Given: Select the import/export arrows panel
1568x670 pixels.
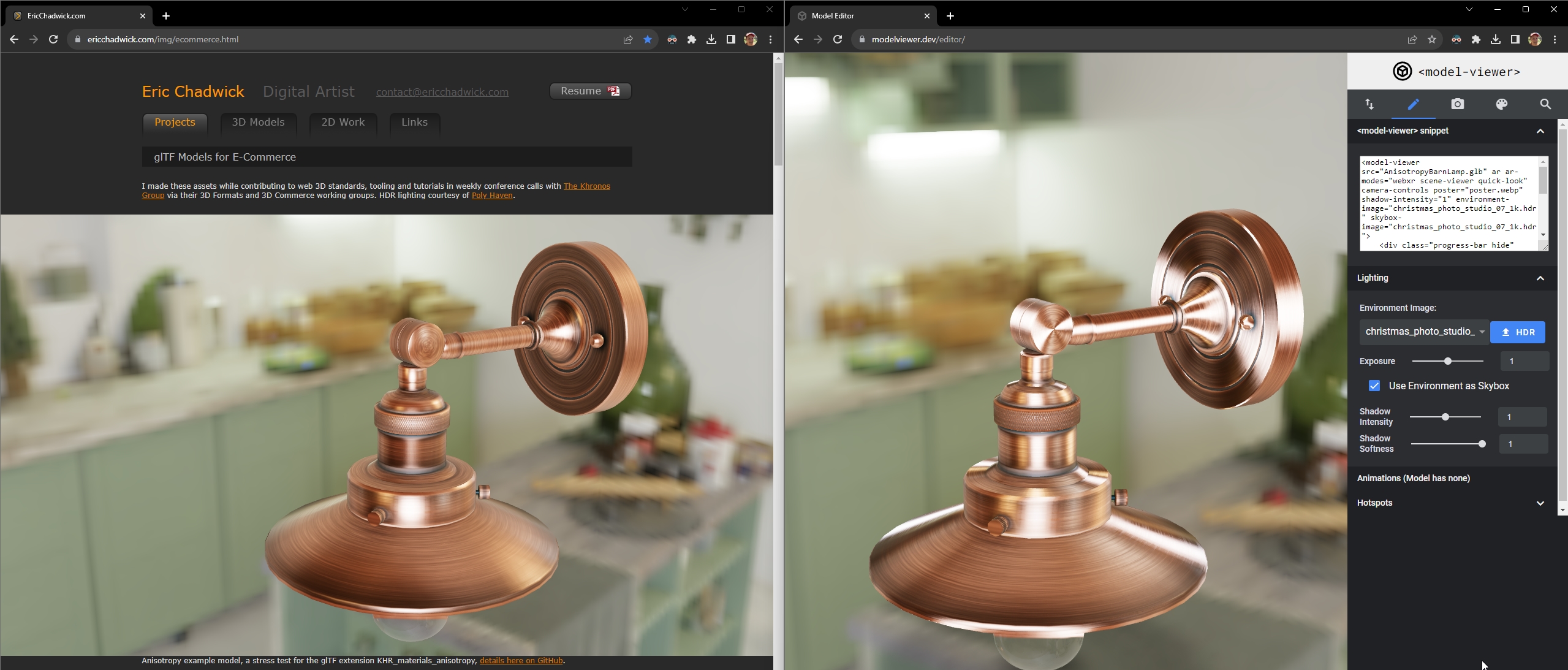Looking at the screenshot, I should point(1369,104).
